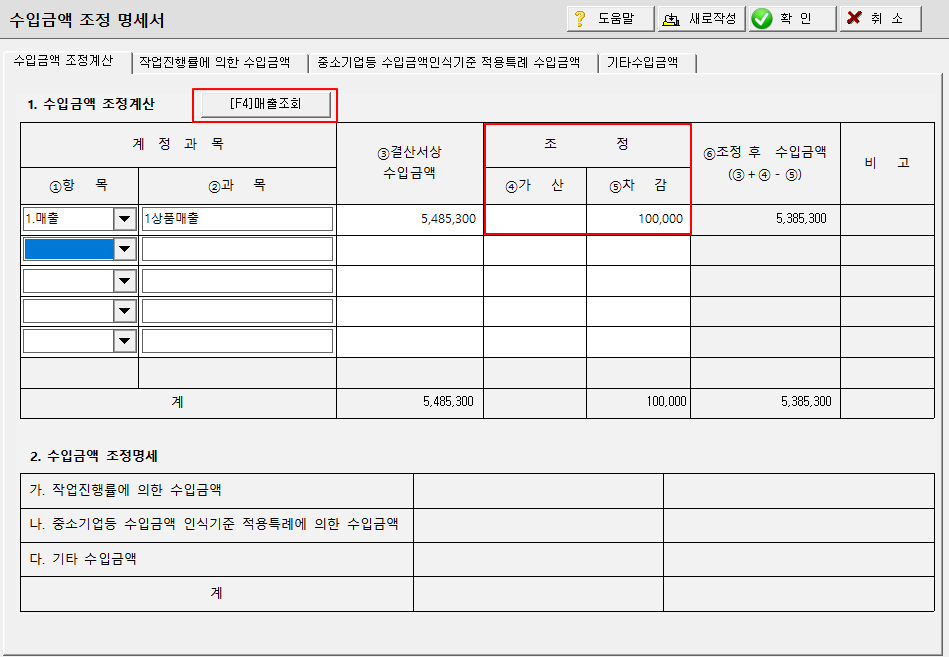Click the 조 정 group header
The image size is (949, 657).
[x=587, y=145]
